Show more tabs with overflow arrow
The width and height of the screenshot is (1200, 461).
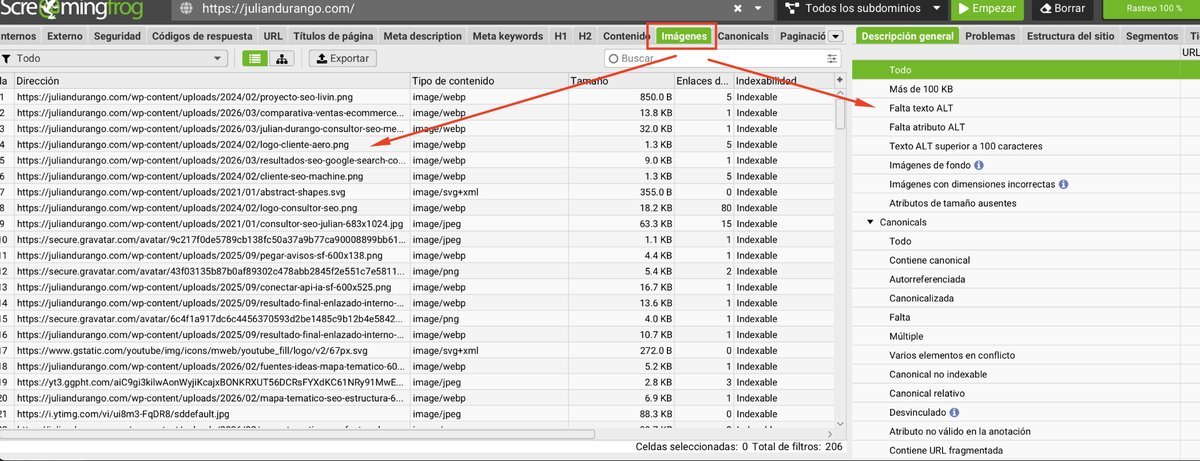[x=832, y=37]
